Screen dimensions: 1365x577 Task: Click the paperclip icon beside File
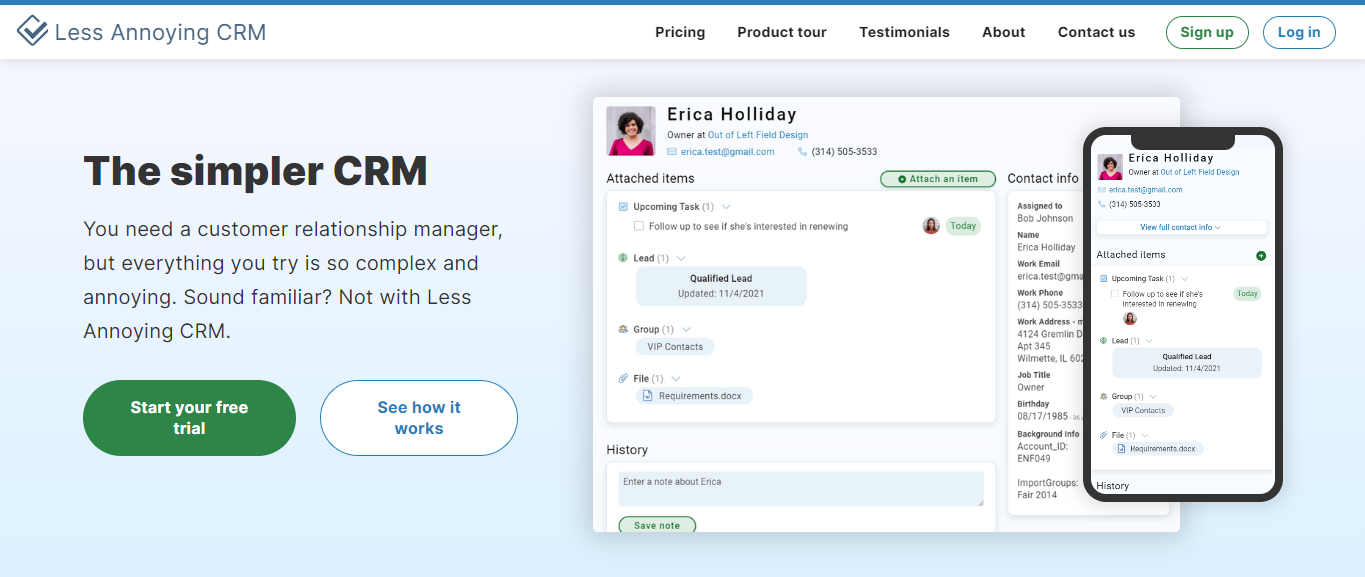[x=621, y=378]
